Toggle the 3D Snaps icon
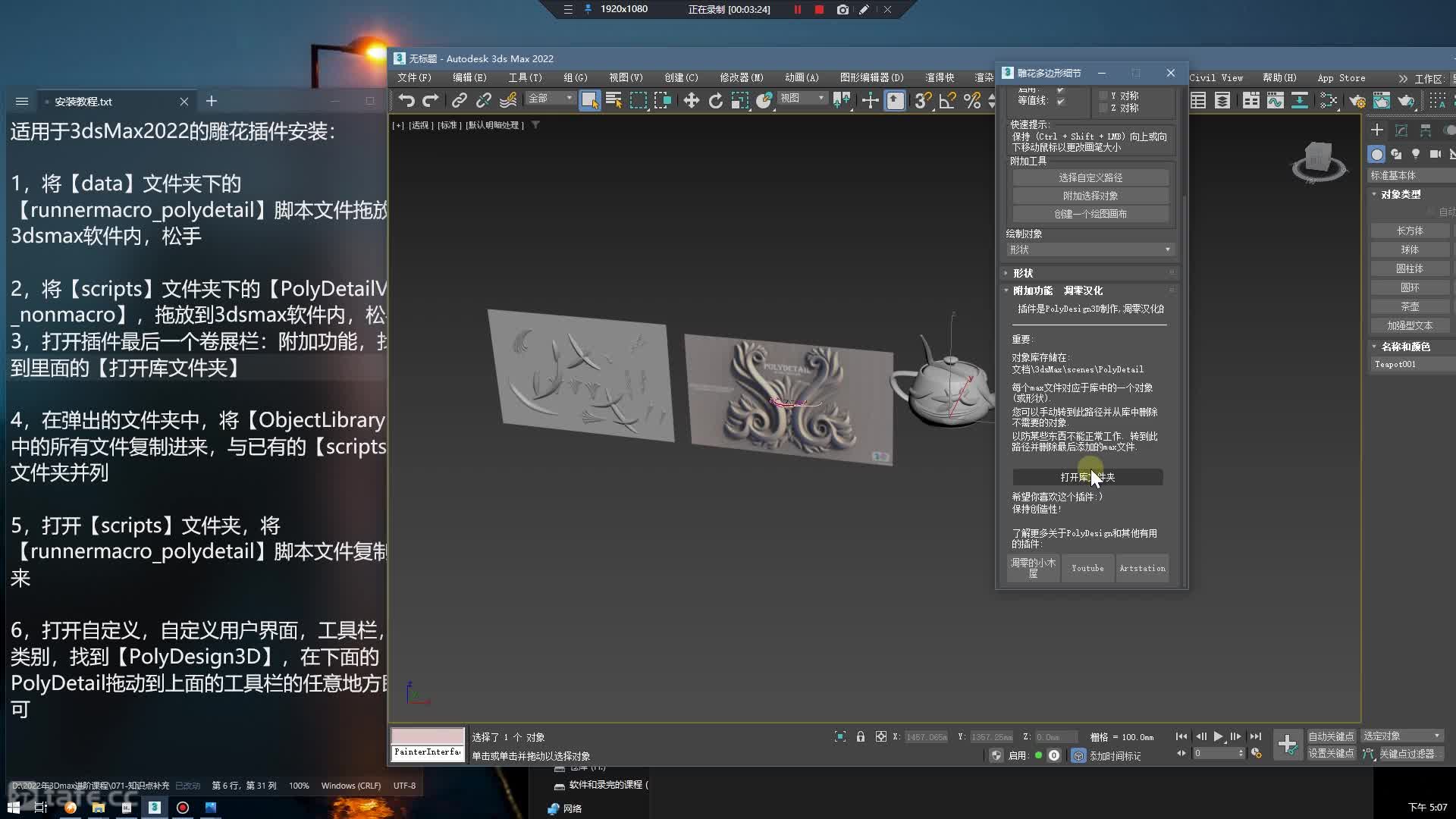Screen dimensions: 1456x819 [922, 100]
